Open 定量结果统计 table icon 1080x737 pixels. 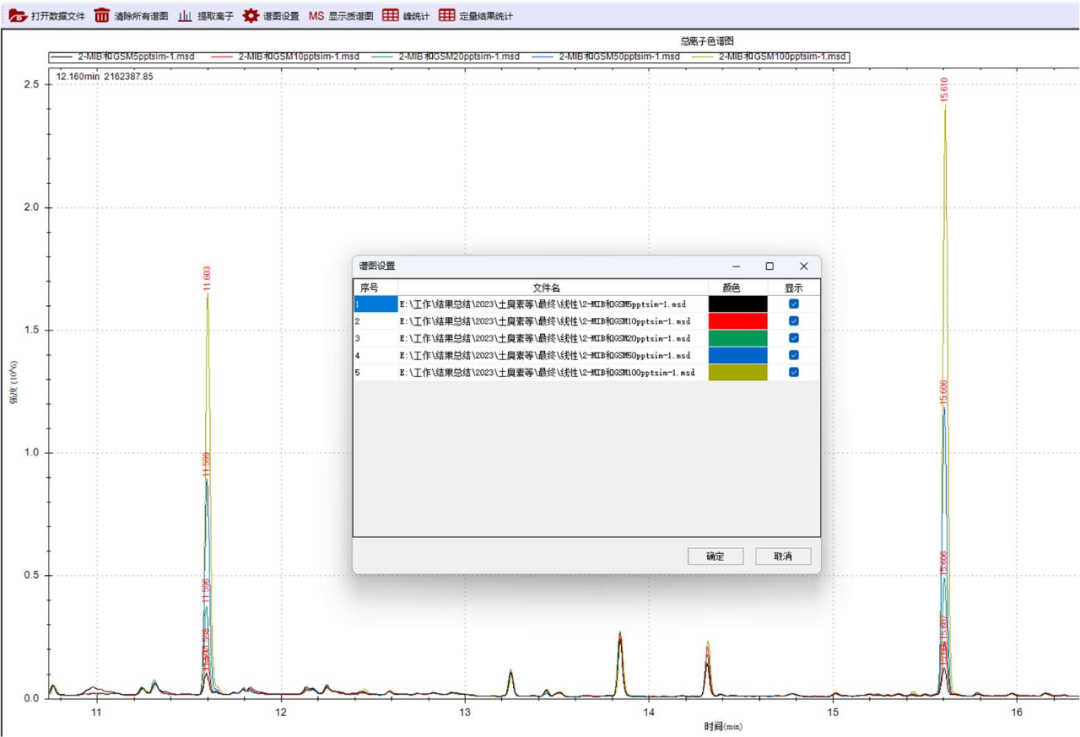point(447,16)
